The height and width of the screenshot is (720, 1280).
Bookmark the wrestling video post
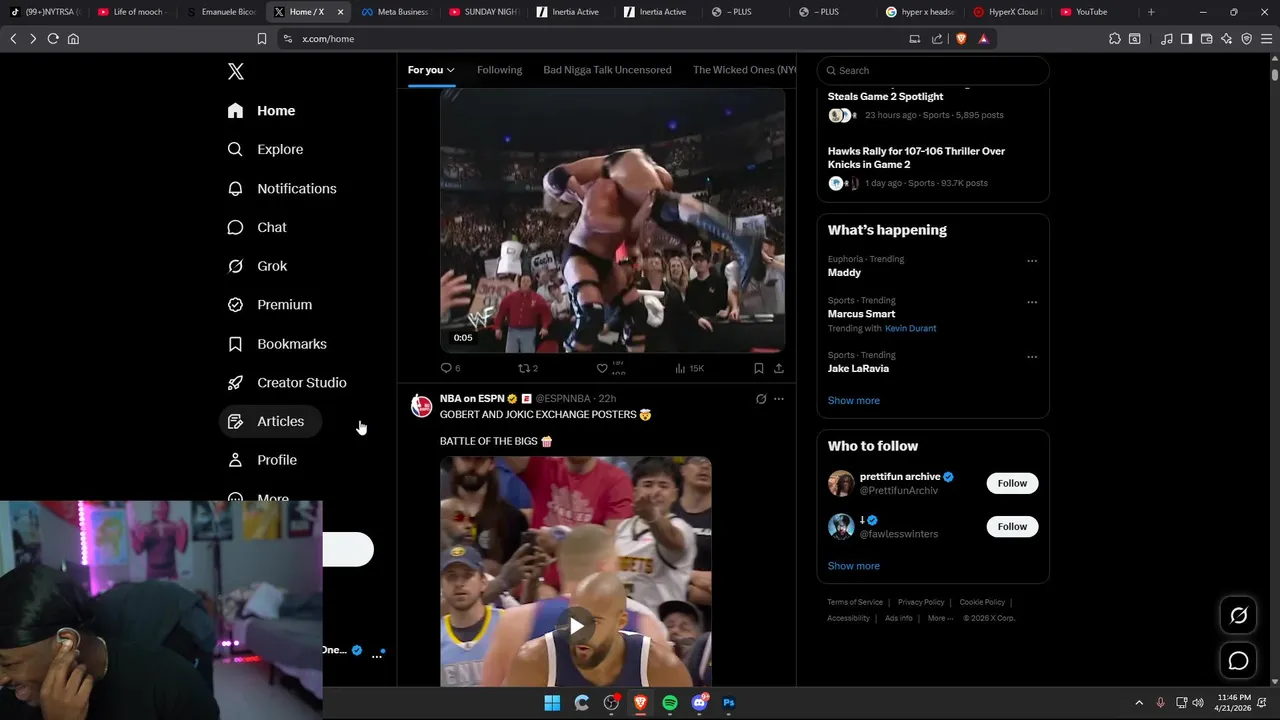759,368
